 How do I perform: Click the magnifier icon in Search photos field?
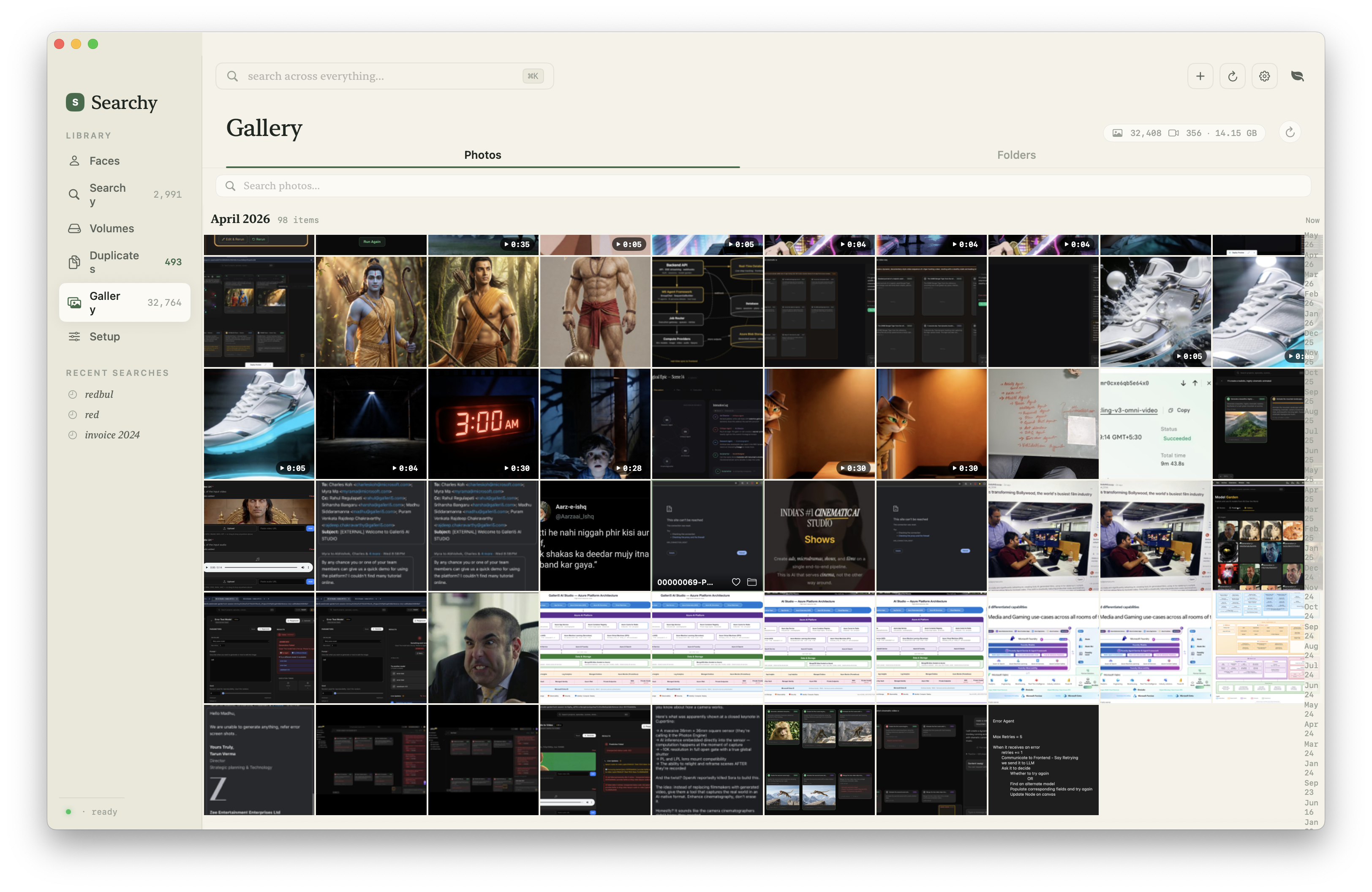[x=231, y=185]
